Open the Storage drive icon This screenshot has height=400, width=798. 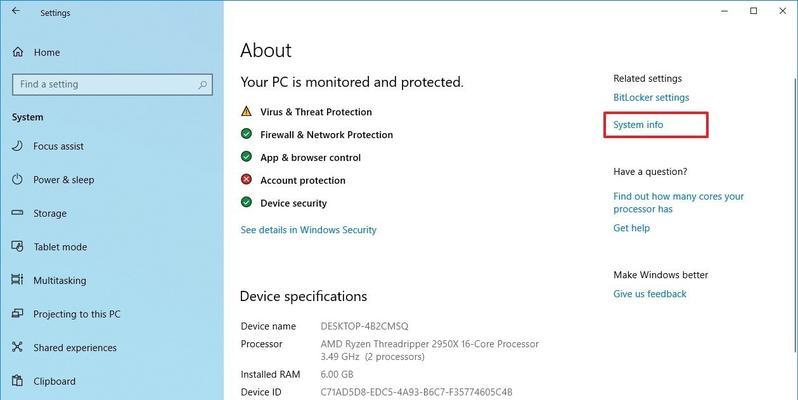17,213
